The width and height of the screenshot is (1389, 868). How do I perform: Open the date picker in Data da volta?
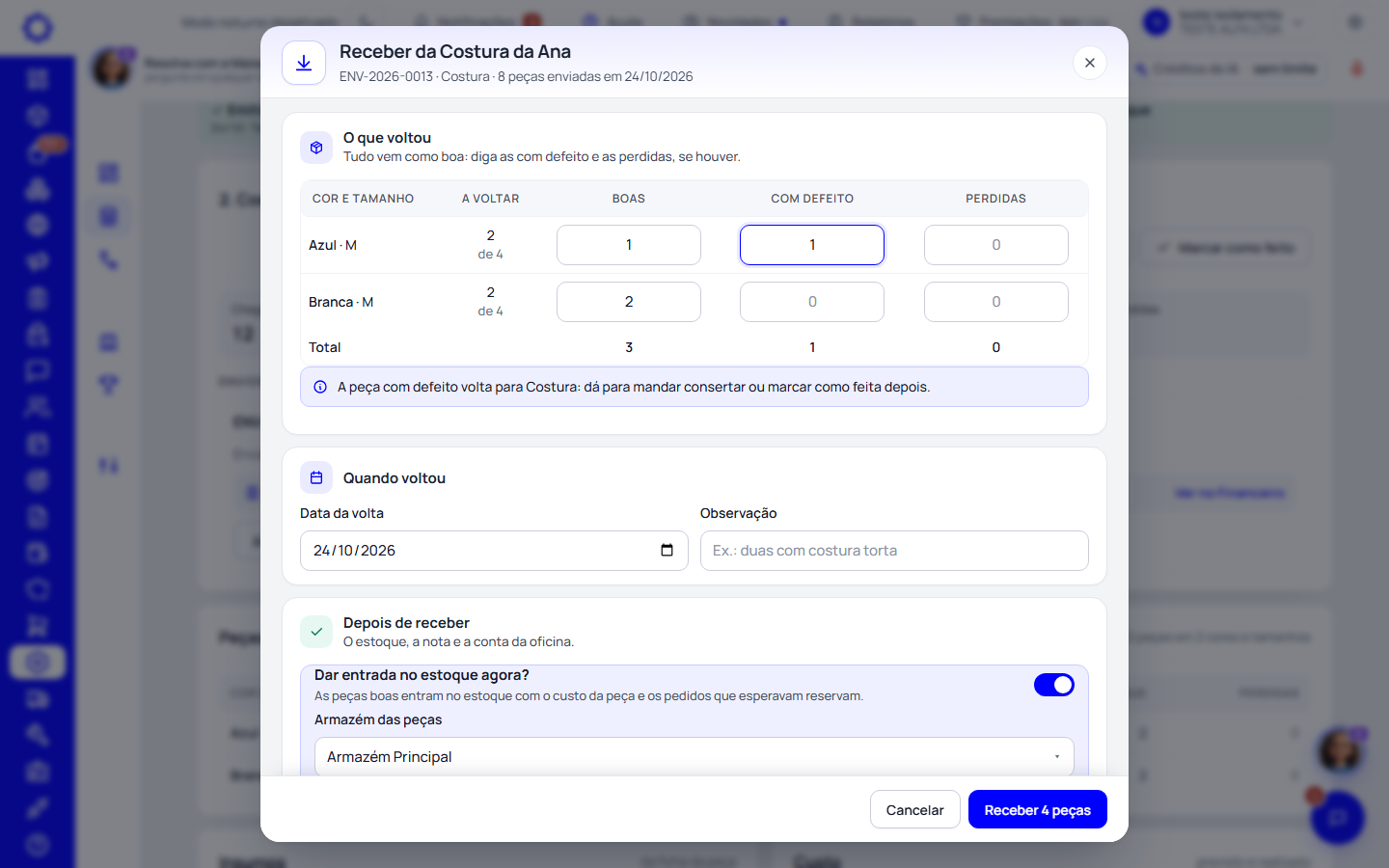(x=667, y=551)
